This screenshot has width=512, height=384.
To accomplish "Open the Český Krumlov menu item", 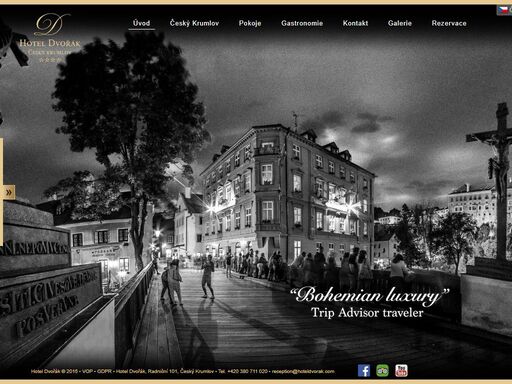I will coord(194,23).
